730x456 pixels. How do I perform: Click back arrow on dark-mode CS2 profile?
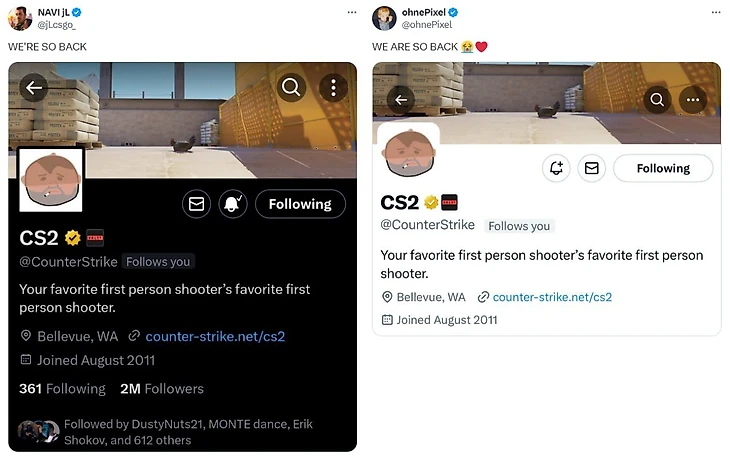34,88
